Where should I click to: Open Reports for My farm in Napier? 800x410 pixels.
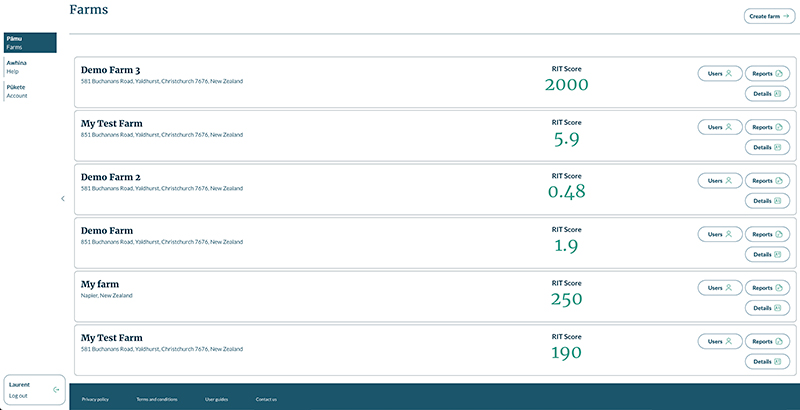point(767,288)
